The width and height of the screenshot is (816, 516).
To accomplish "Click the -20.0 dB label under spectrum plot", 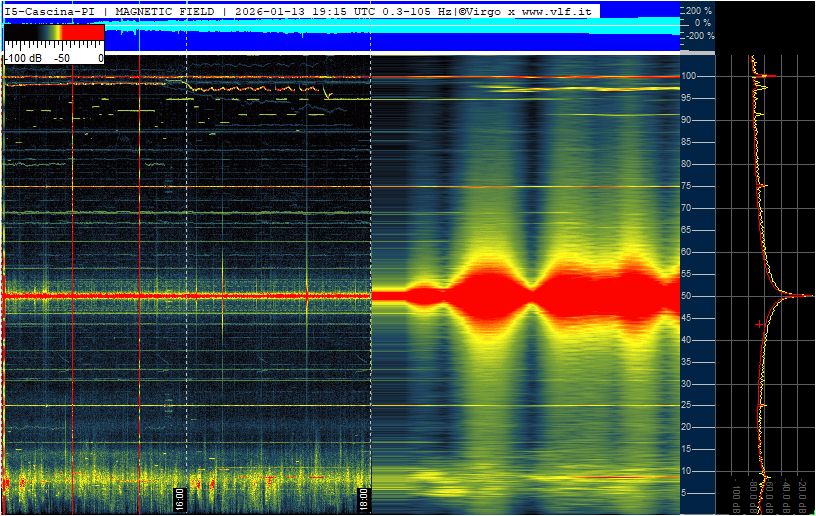I will point(803,497).
